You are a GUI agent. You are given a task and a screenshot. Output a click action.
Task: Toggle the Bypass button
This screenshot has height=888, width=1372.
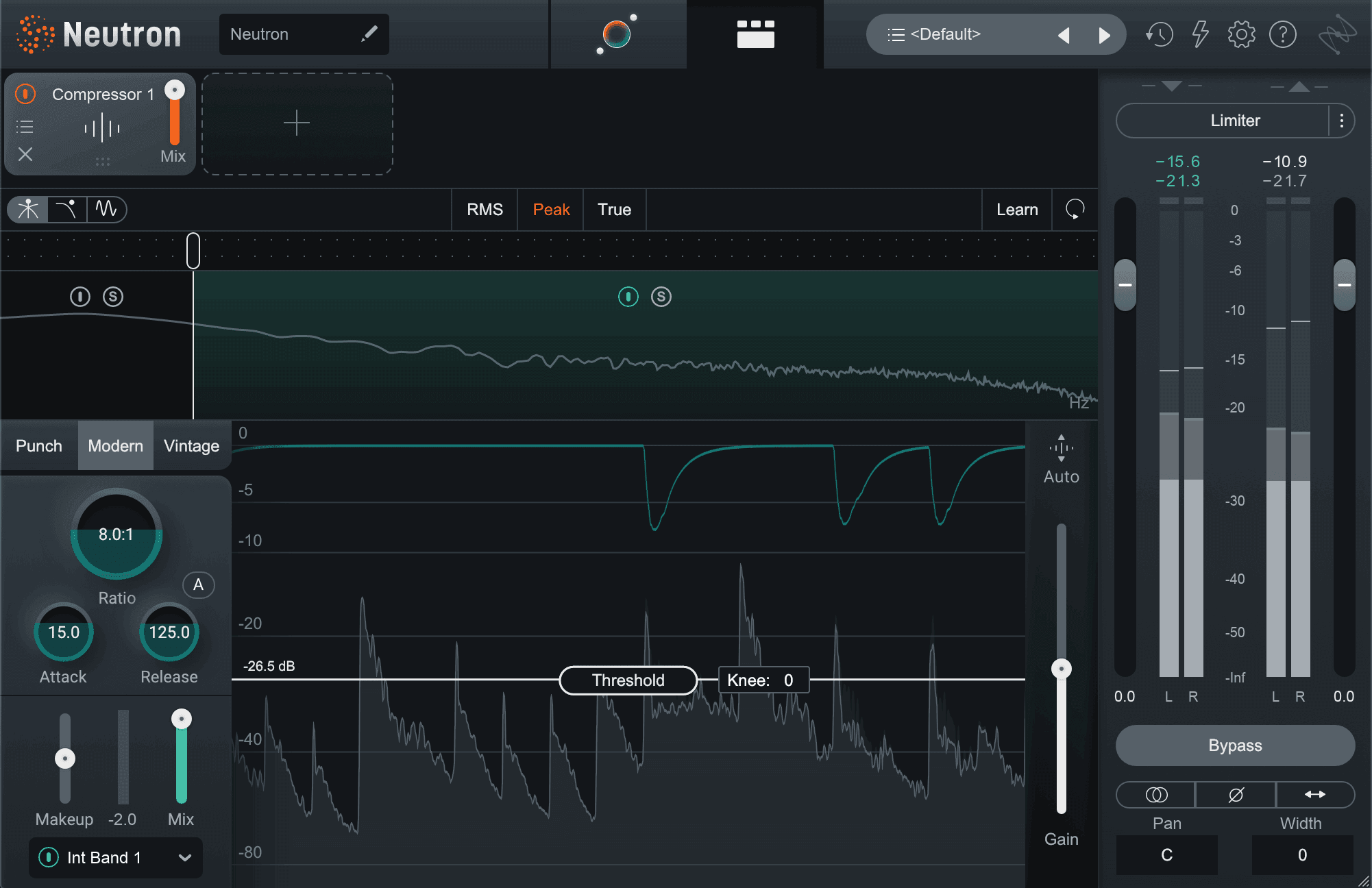point(1235,745)
